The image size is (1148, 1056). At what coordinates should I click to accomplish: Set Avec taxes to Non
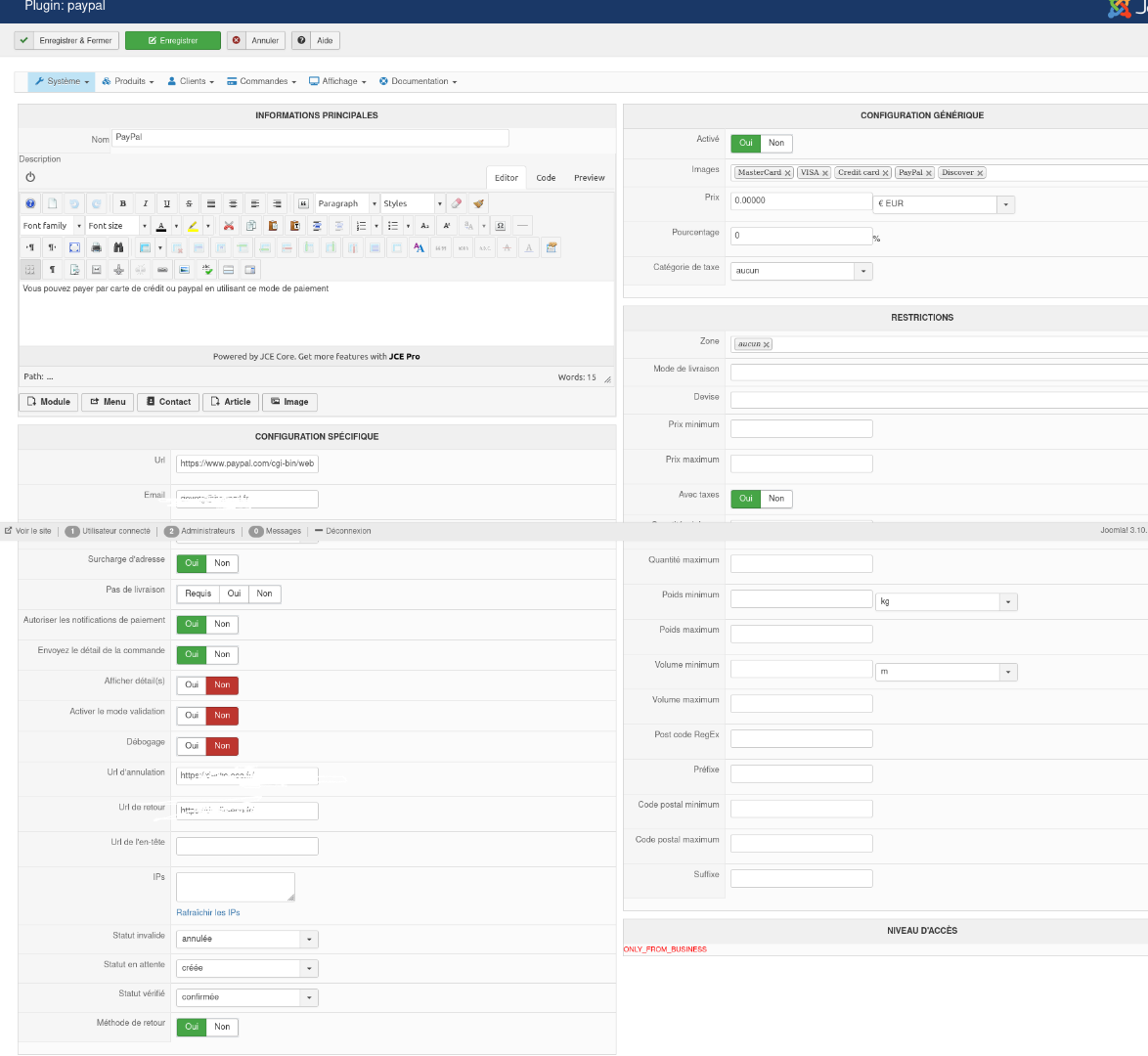point(776,499)
